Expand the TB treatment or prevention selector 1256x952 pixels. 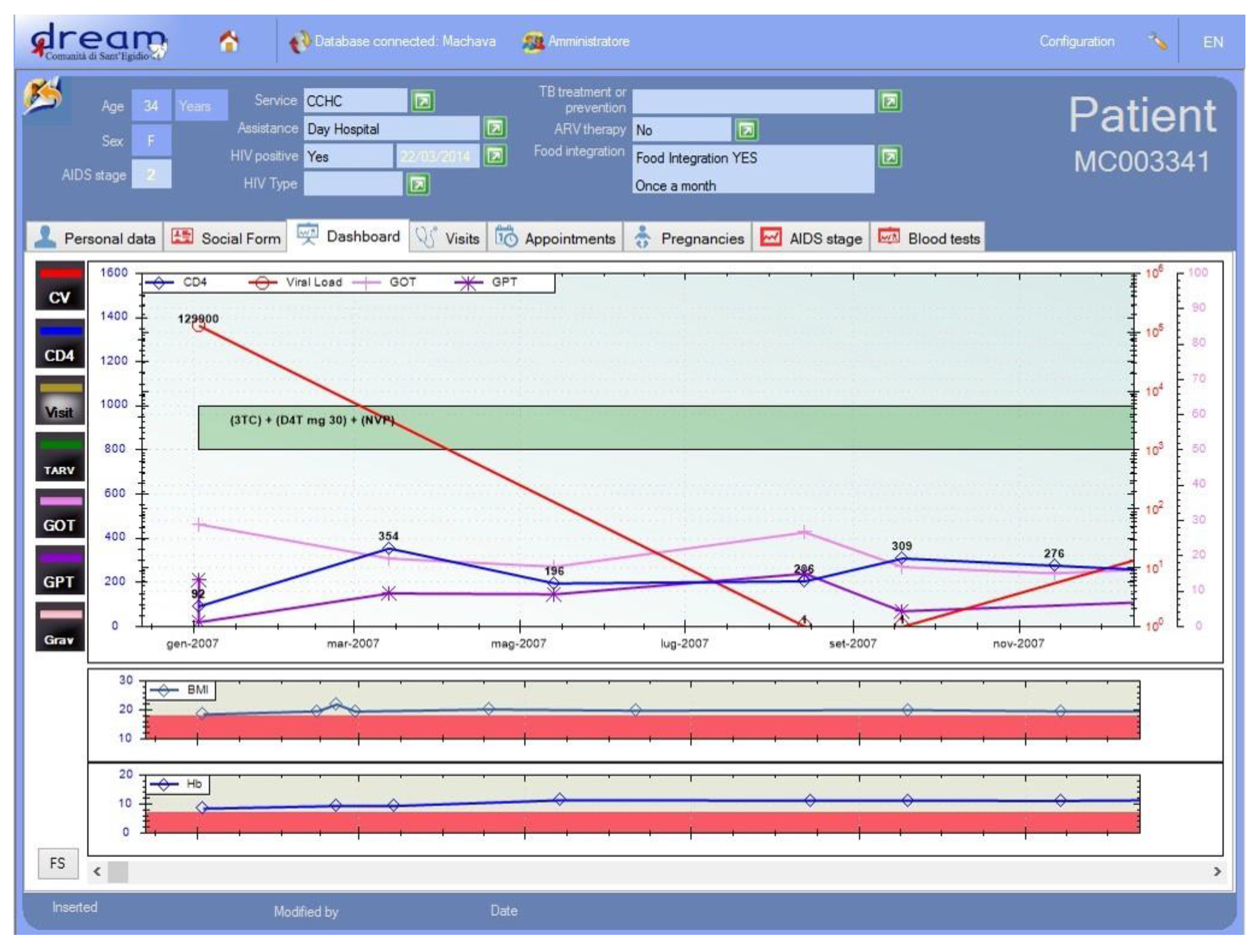pyautogui.click(x=889, y=102)
